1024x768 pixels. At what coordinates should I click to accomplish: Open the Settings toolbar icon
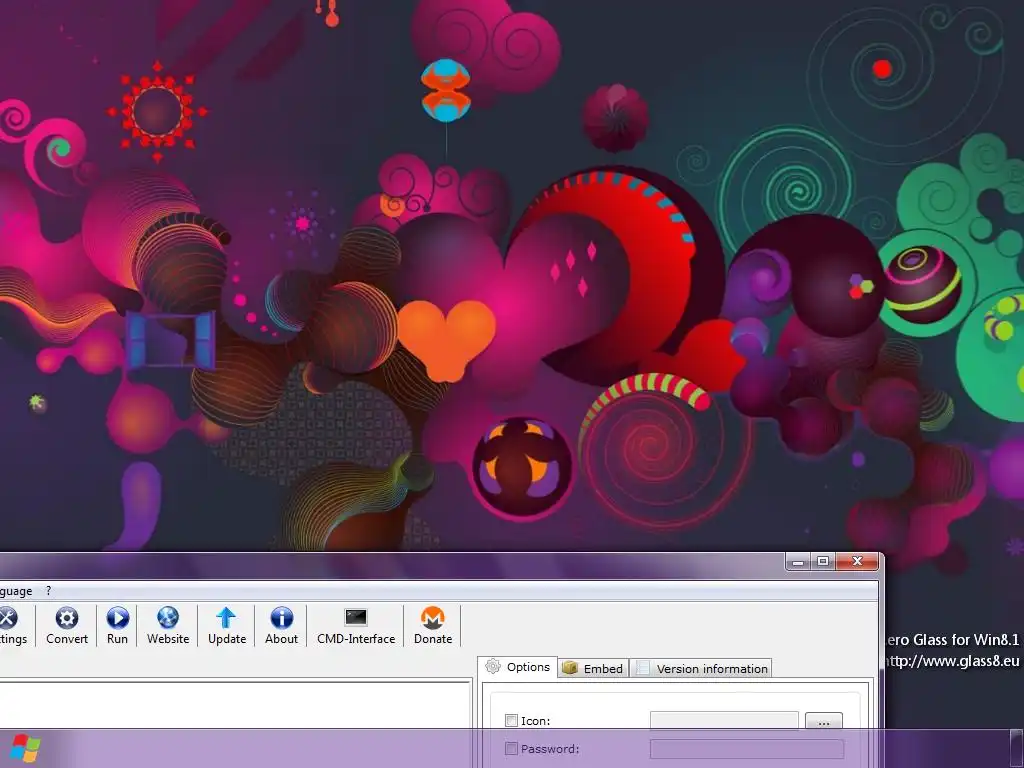[x=8, y=618]
